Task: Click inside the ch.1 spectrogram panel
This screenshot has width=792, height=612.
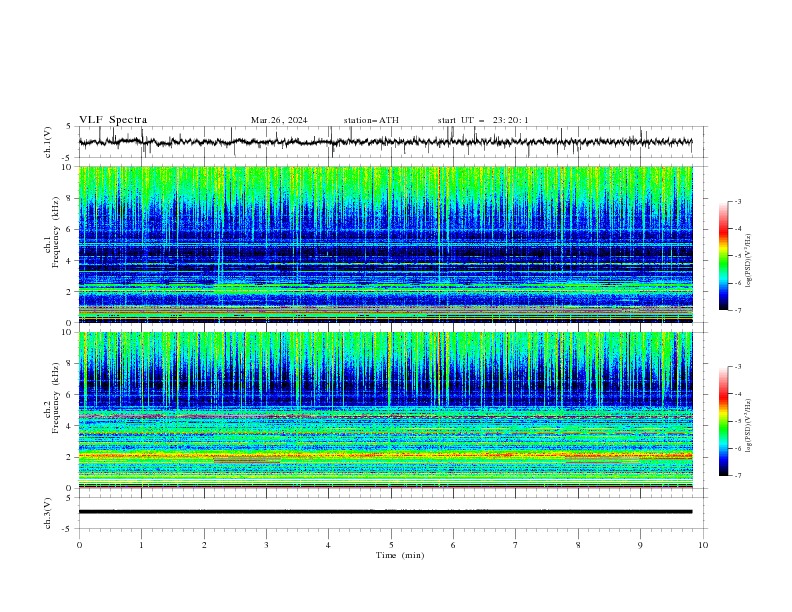Action: click(x=386, y=244)
